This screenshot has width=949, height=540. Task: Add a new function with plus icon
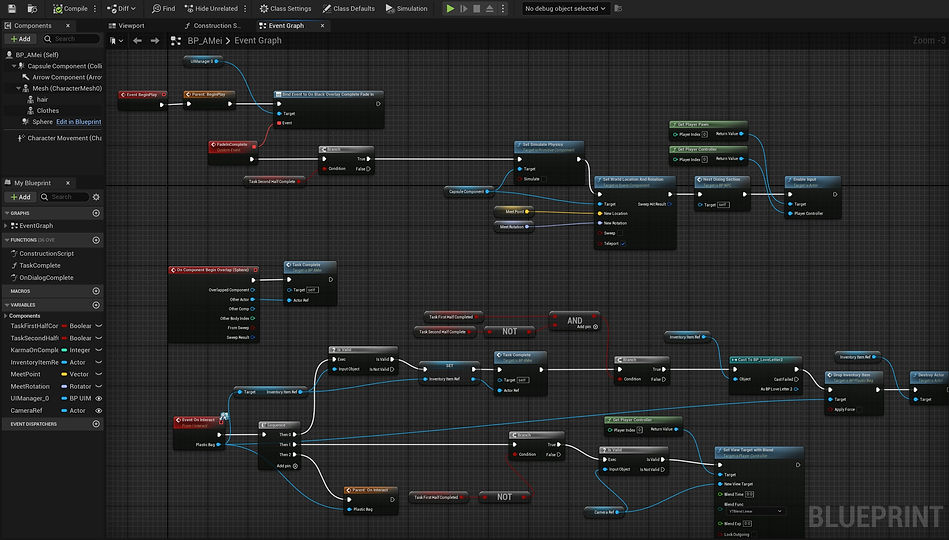click(96, 240)
